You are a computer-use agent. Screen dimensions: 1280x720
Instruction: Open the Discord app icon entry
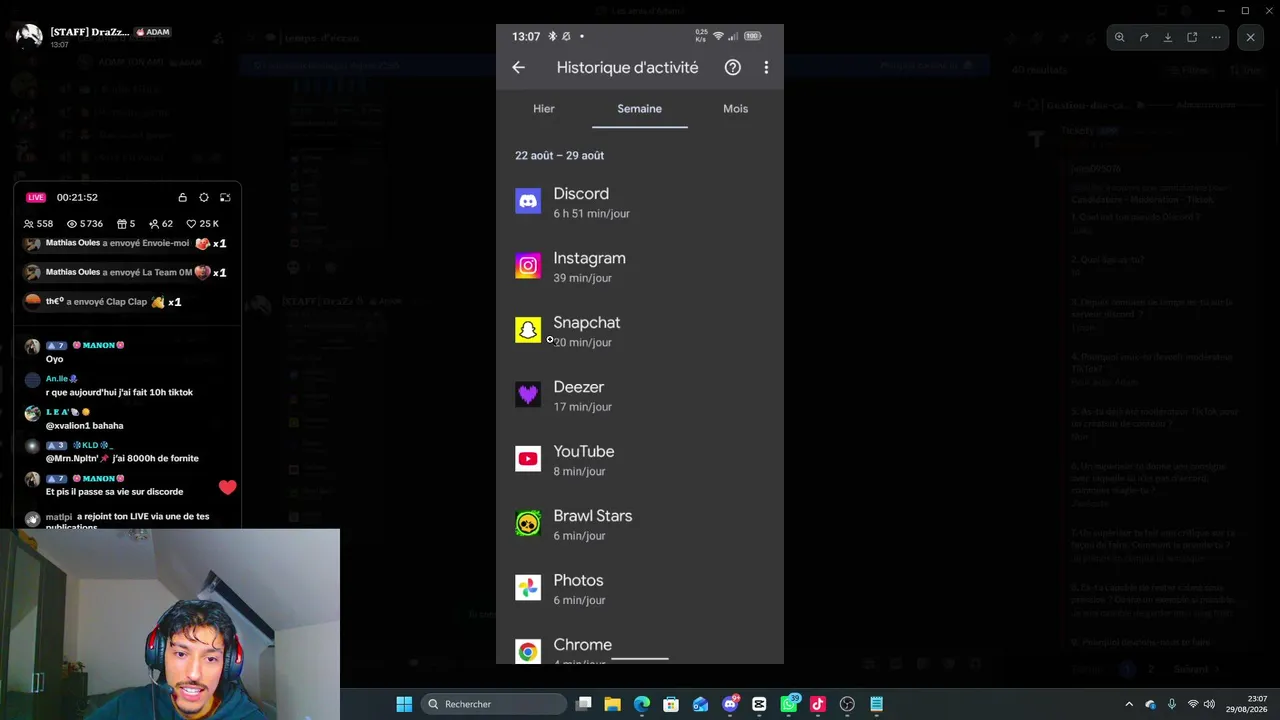[528, 201]
